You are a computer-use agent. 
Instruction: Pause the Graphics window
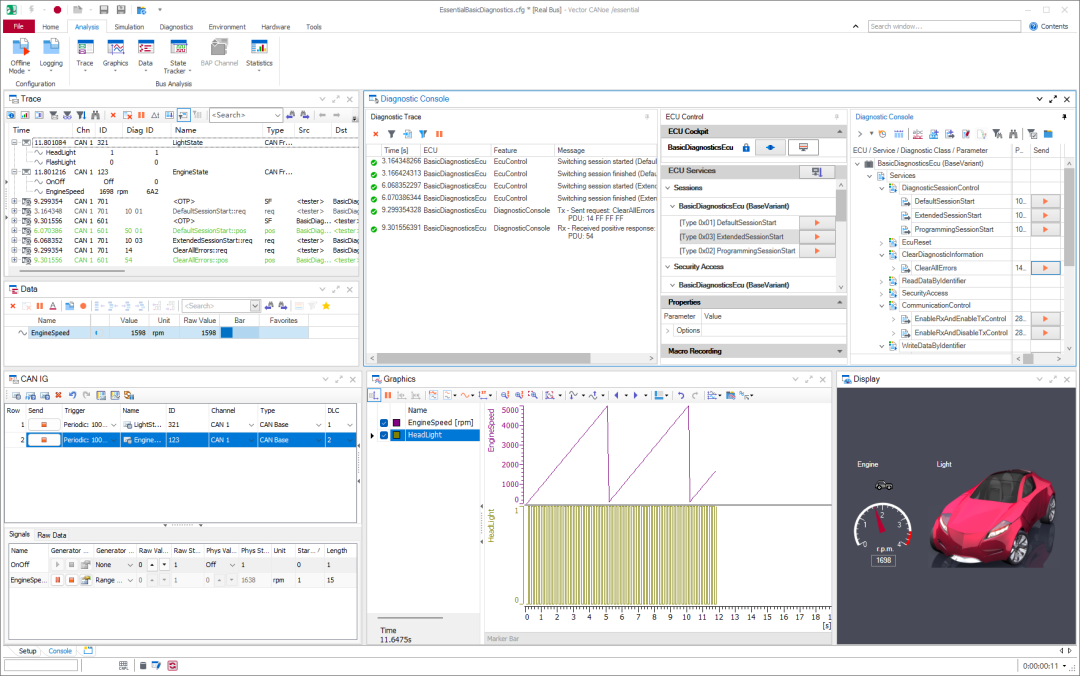pyautogui.click(x=388, y=396)
